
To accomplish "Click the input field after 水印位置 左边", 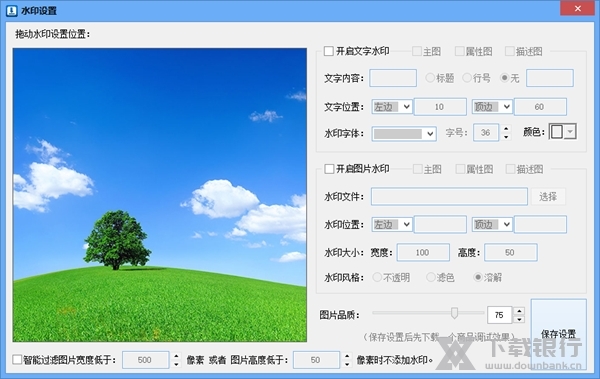I will click(440, 224).
